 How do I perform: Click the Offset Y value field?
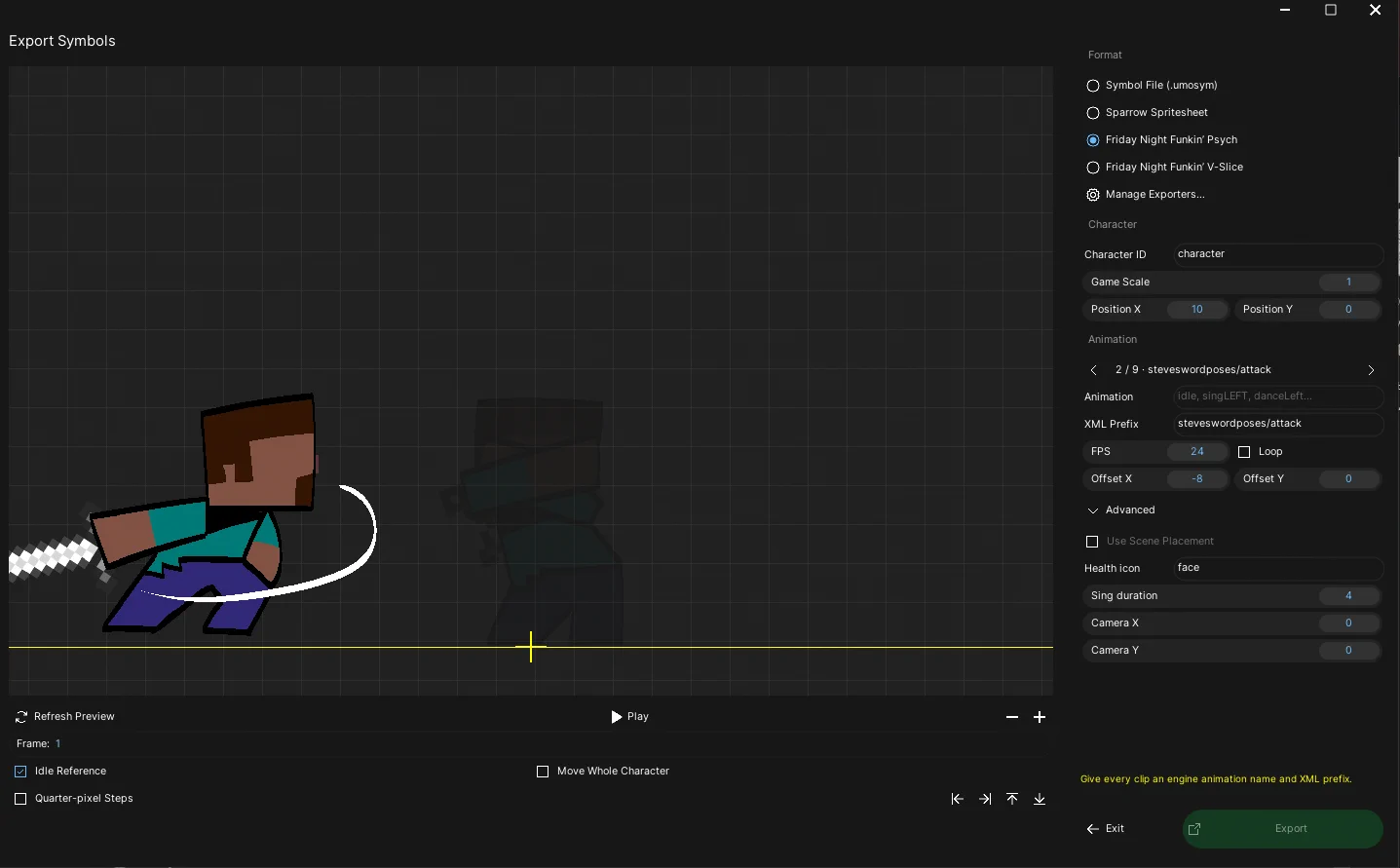click(x=1349, y=479)
